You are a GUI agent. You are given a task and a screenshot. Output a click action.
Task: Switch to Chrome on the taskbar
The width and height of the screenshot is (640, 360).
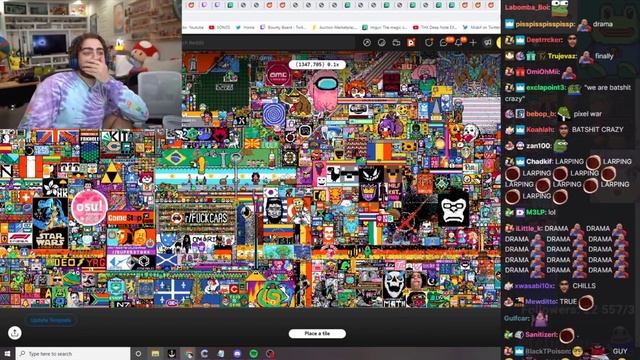[188, 353]
